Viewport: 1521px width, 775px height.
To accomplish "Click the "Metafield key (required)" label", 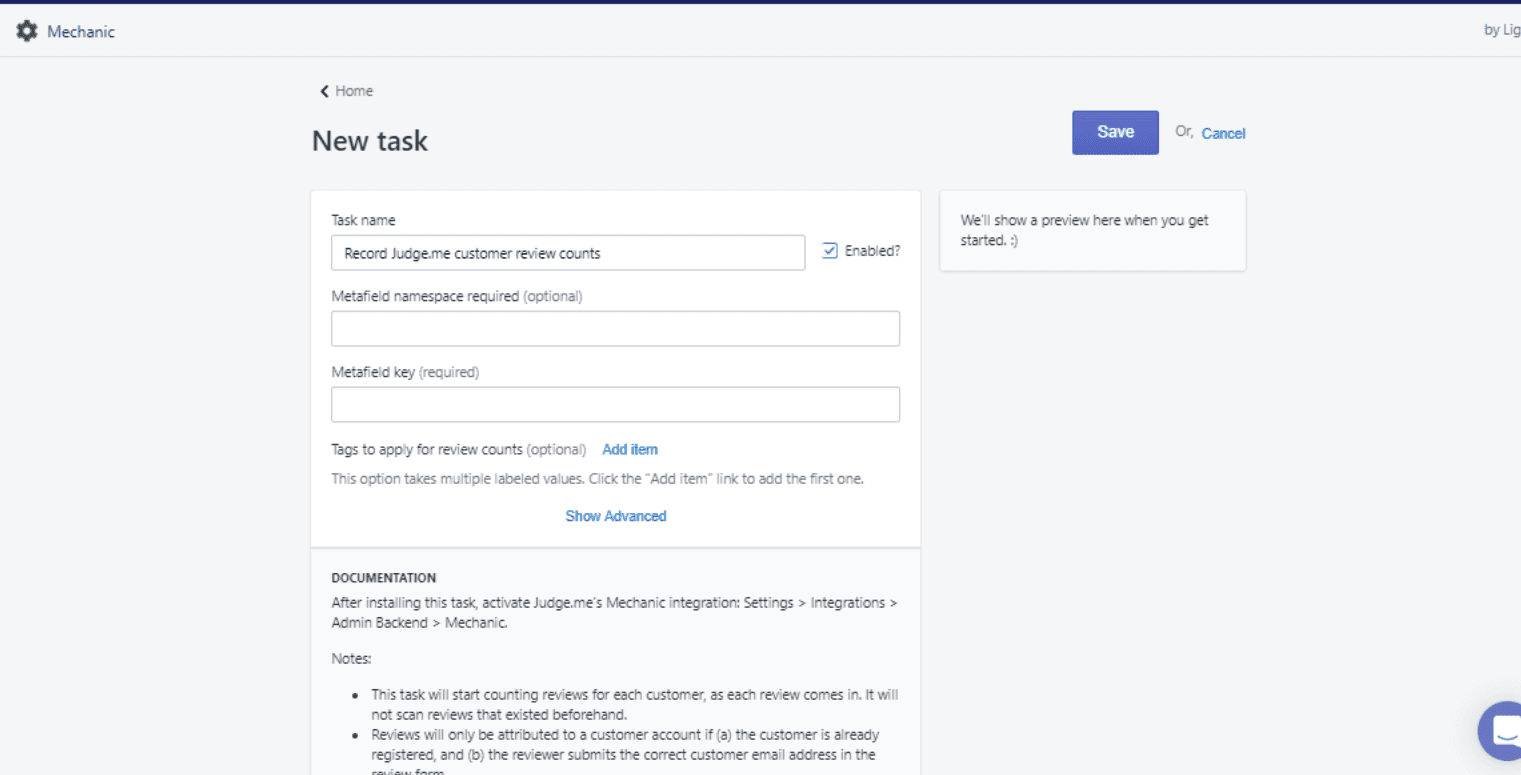I will tap(405, 372).
